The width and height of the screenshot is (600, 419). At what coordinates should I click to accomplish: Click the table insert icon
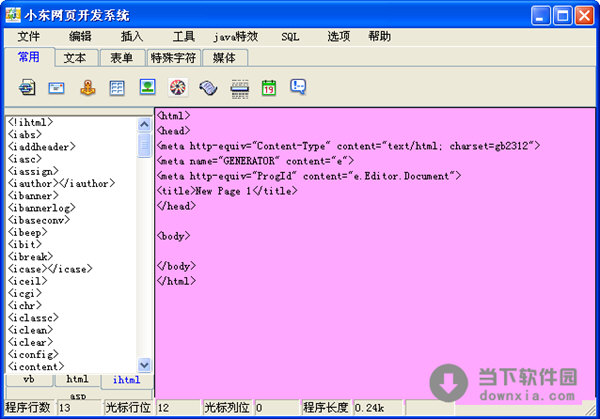coord(117,88)
